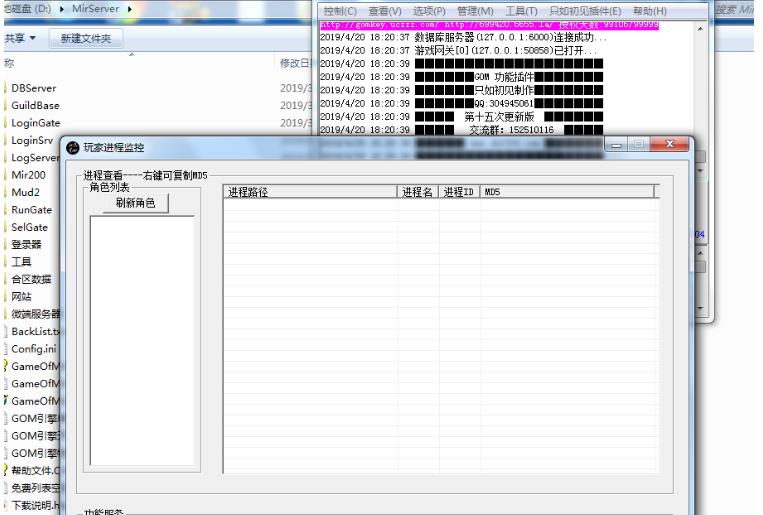Select the 合区数据 folder
763x515 pixels.
(31, 279)
